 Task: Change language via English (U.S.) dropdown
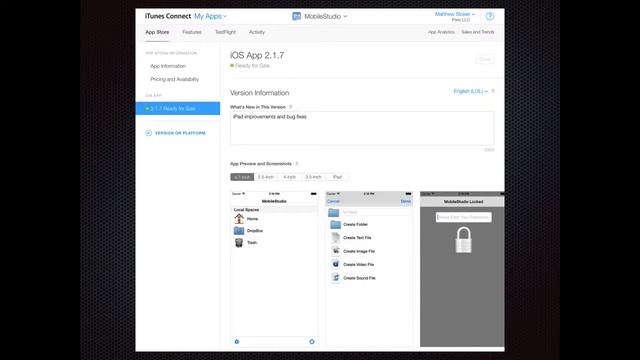471,91
